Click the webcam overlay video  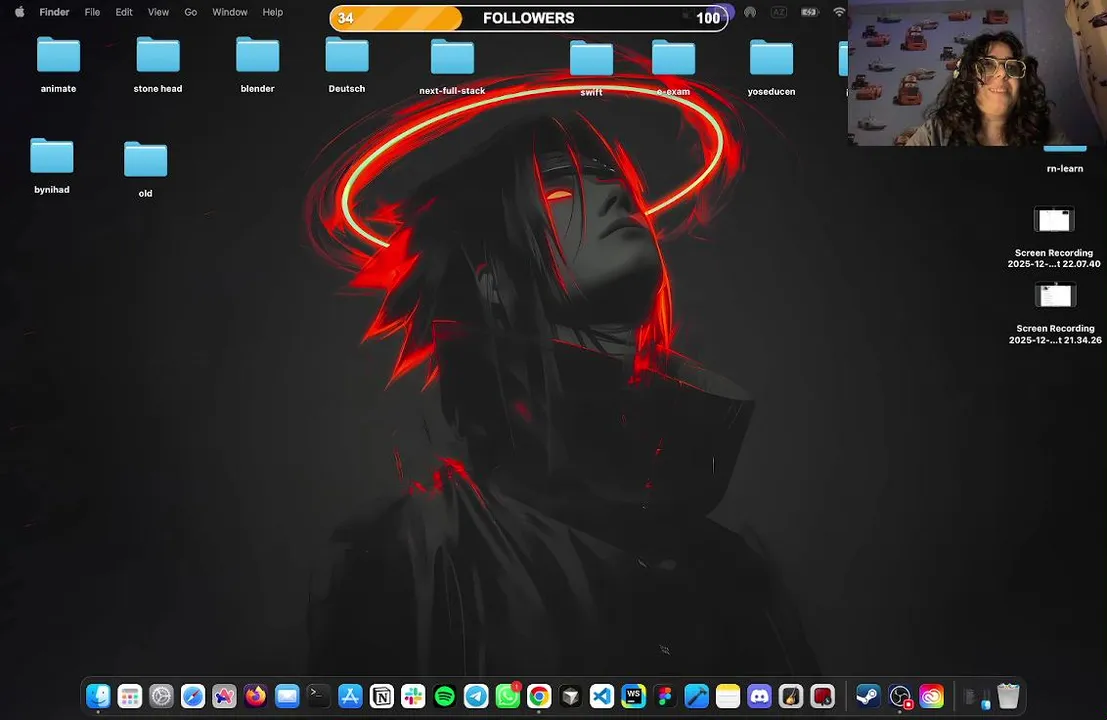coord(977,73)
